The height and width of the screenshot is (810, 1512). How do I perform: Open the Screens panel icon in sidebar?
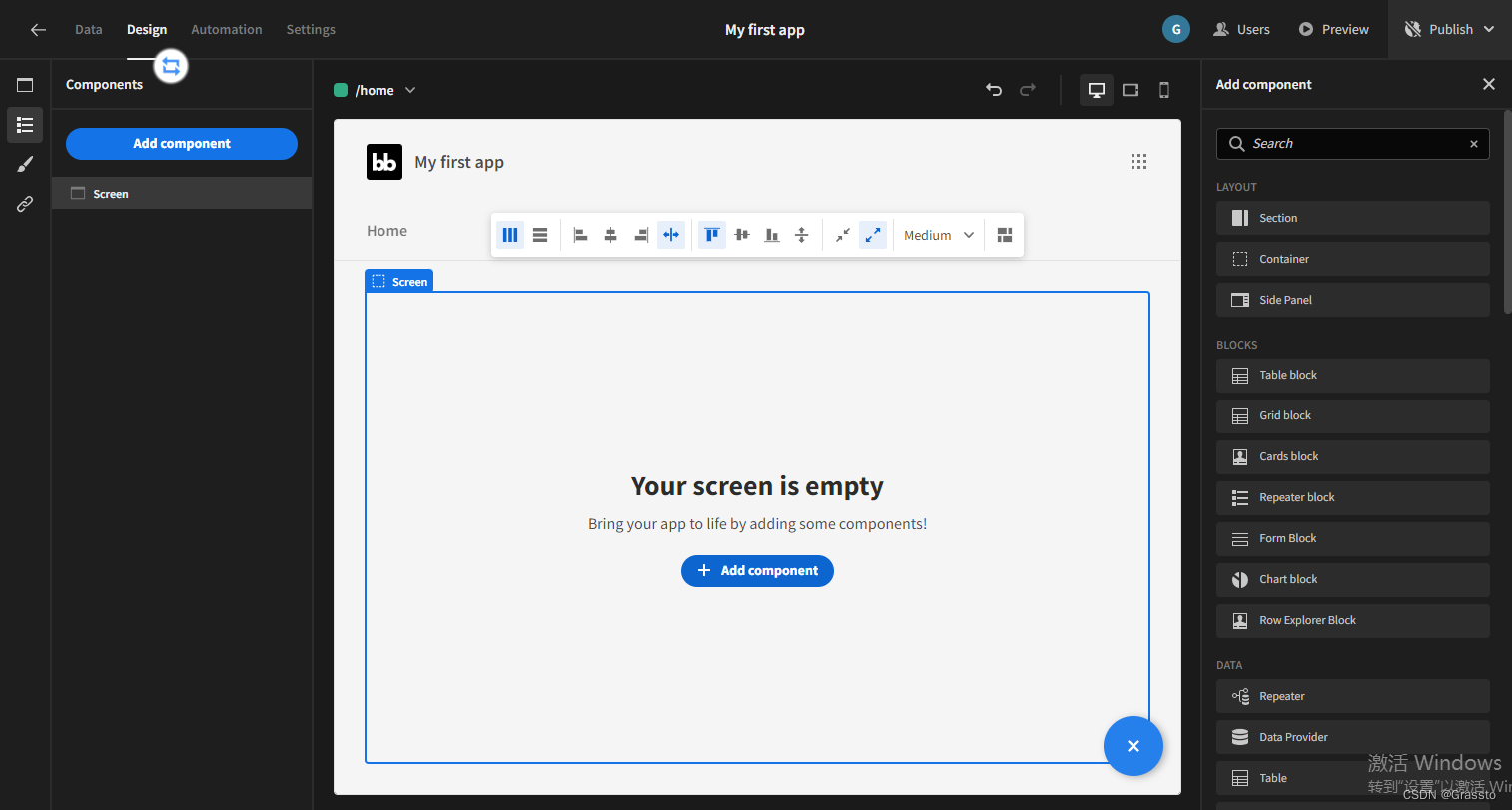click(25, 85)
